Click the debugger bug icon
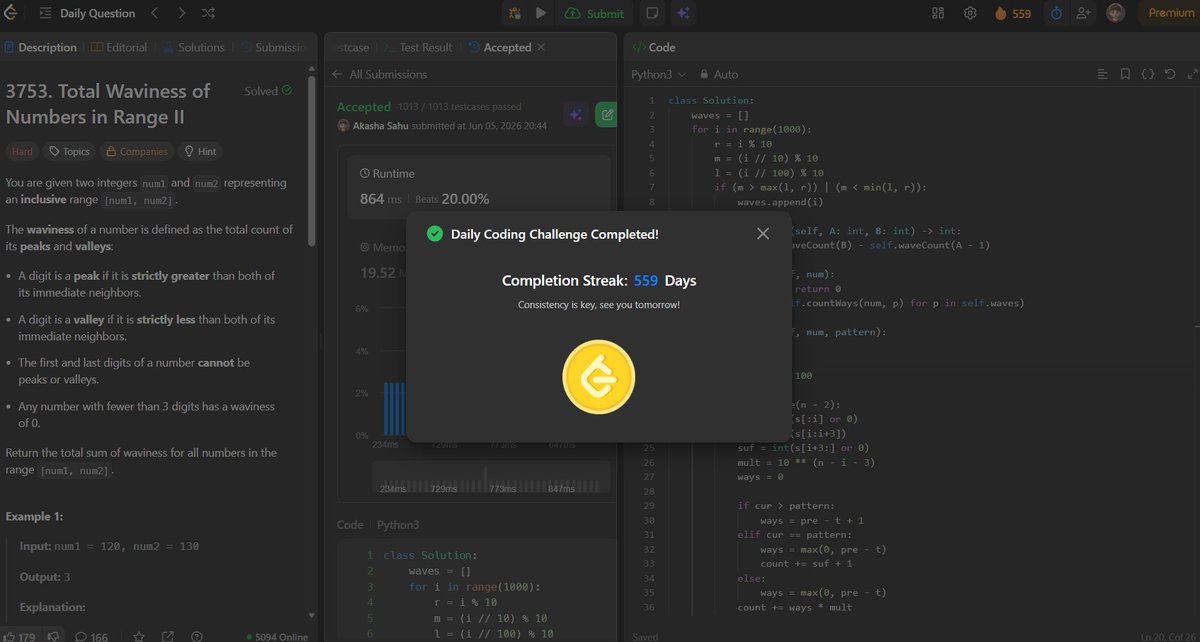Image resolution: width=1200 pixels, height=642 pixels. point(514,13)
